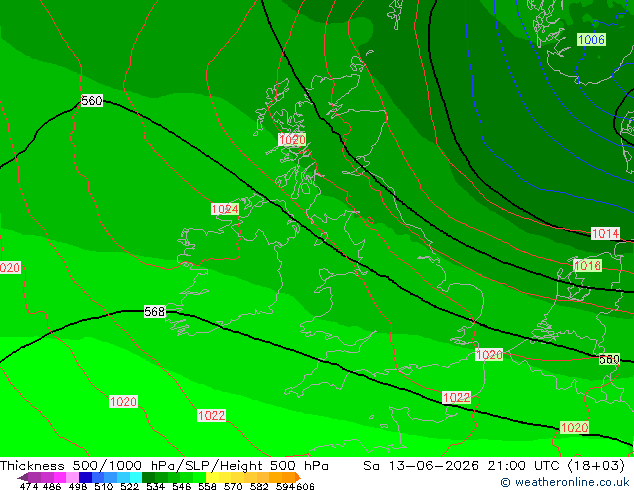Click the blue '1006' isobar label
The image size is (634, 490).
(591, 40)
